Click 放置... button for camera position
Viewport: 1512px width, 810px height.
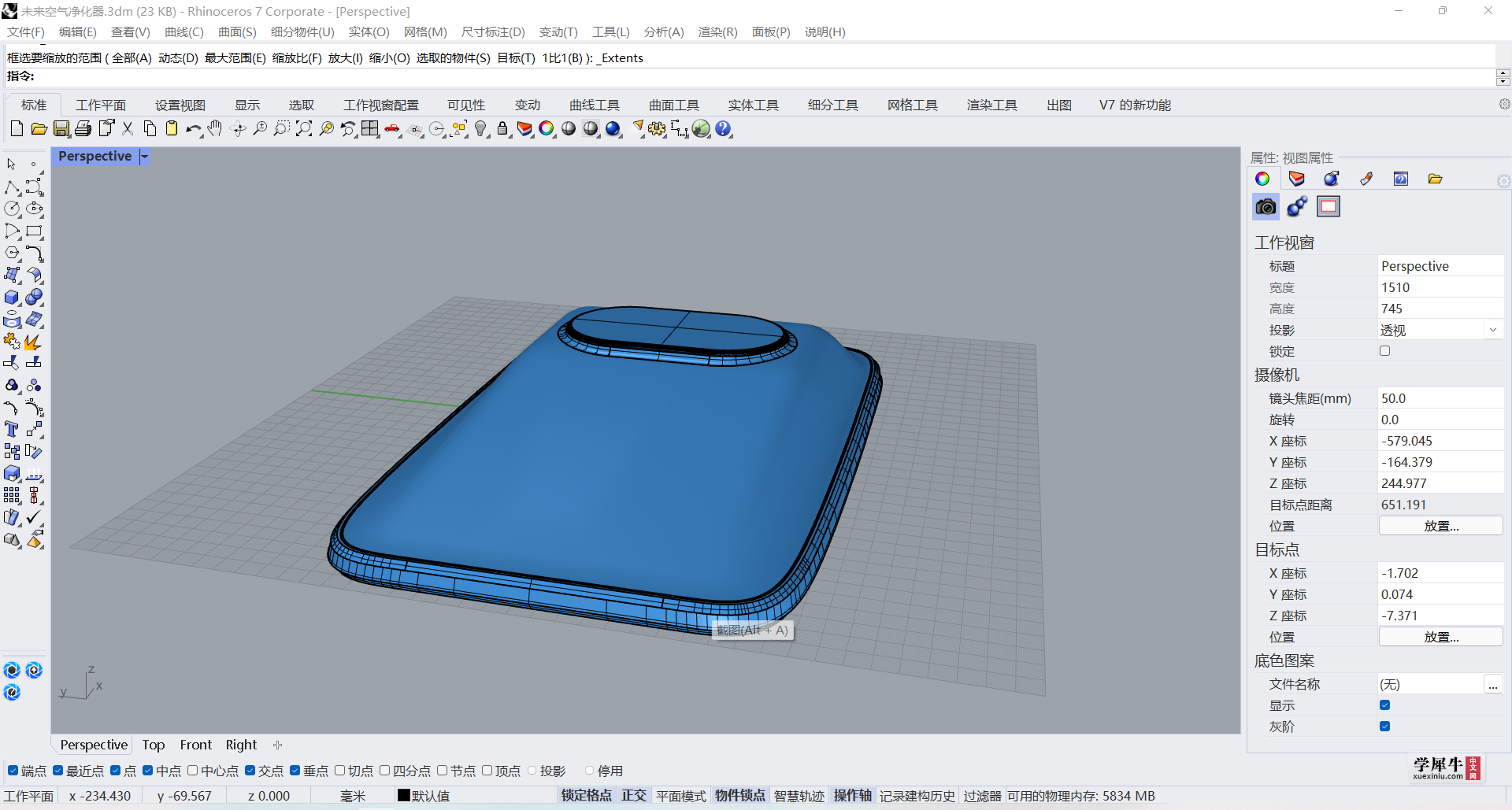pos(1440,526)
